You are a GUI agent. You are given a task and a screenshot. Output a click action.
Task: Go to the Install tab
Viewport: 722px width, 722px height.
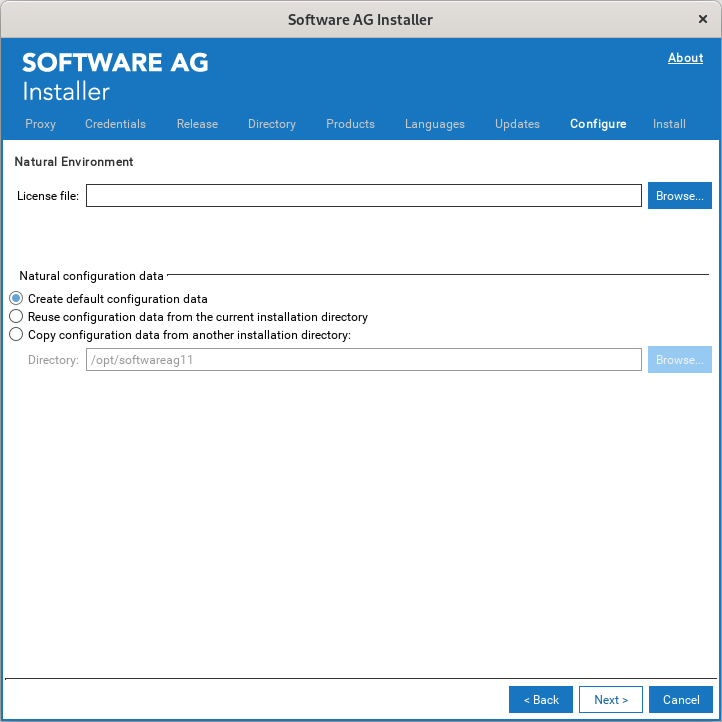669,124
